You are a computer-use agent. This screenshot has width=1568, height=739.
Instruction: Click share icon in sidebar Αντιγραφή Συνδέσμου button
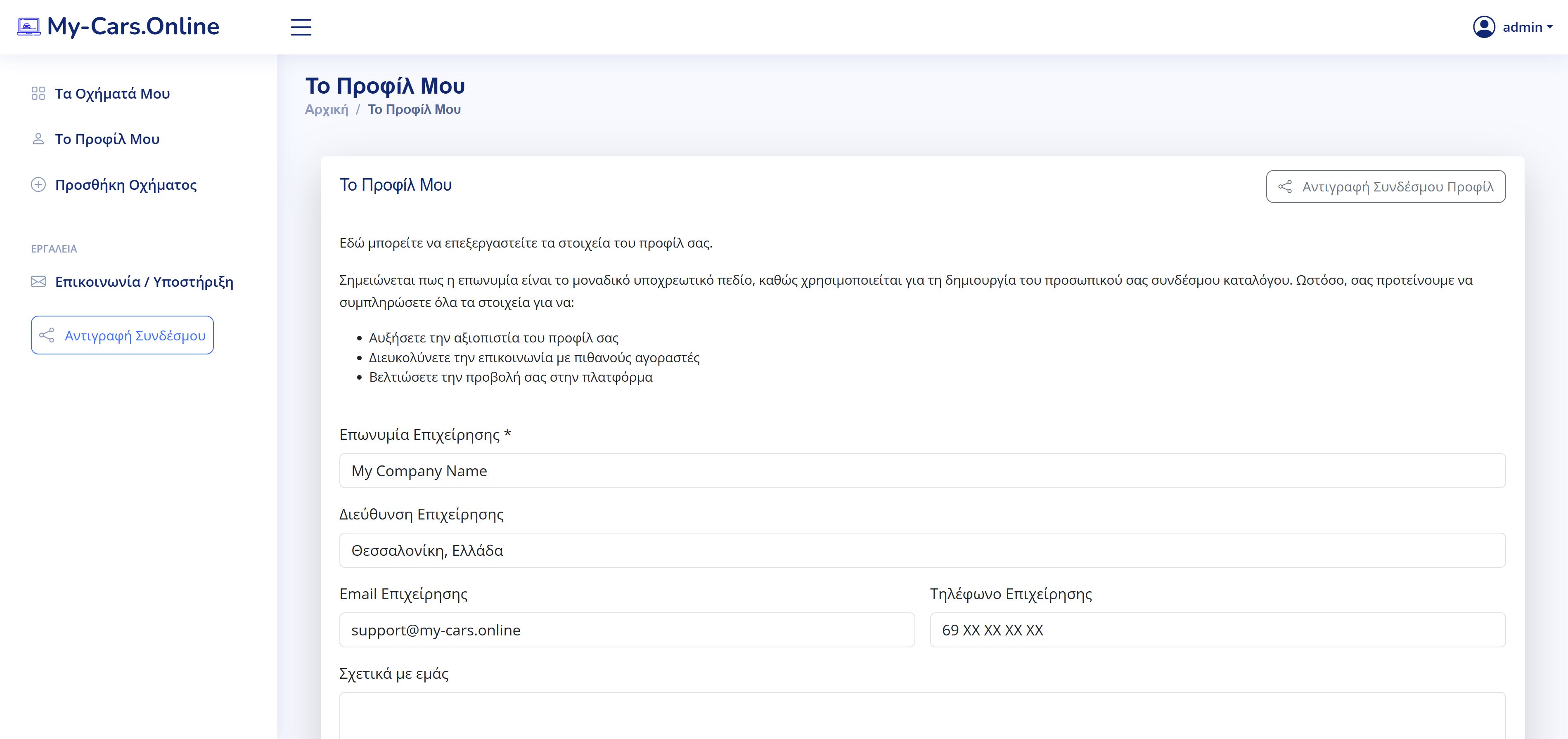[x=47, y=336]
